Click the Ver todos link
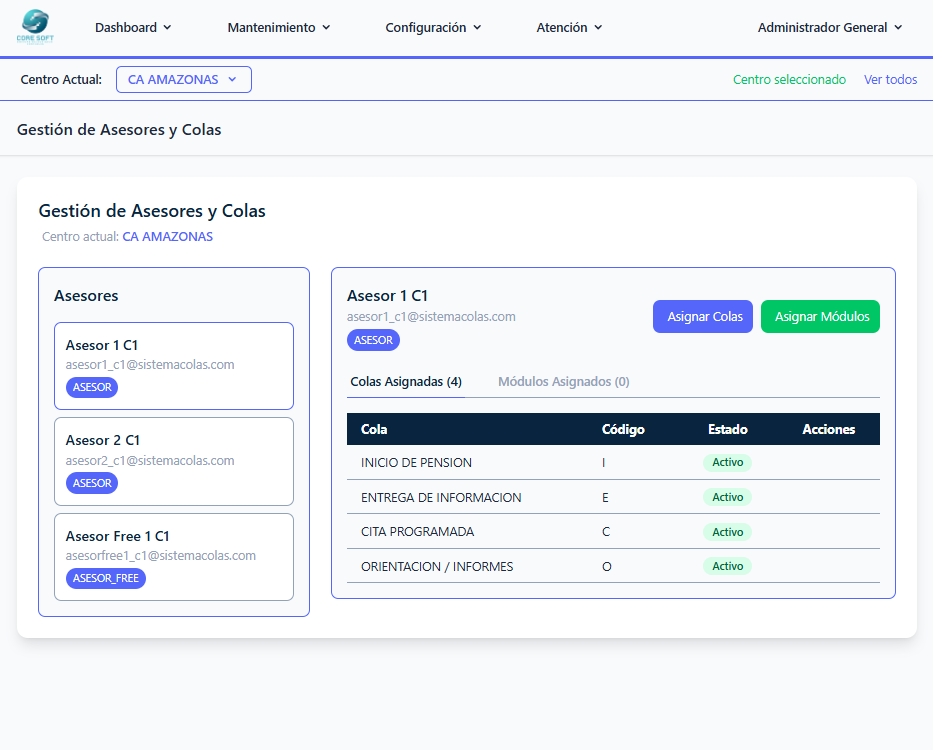The width and height of the screenshot is (933, 750). pos(890,80)
